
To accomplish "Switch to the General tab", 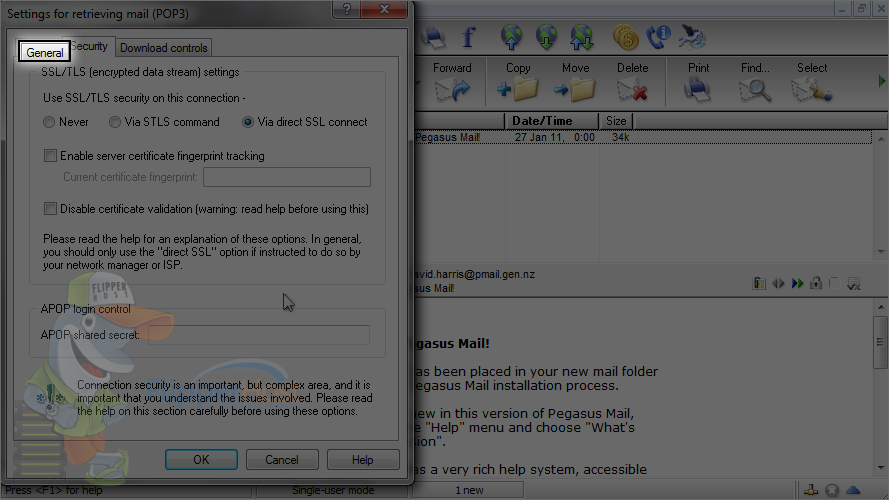I will (44, 52).
